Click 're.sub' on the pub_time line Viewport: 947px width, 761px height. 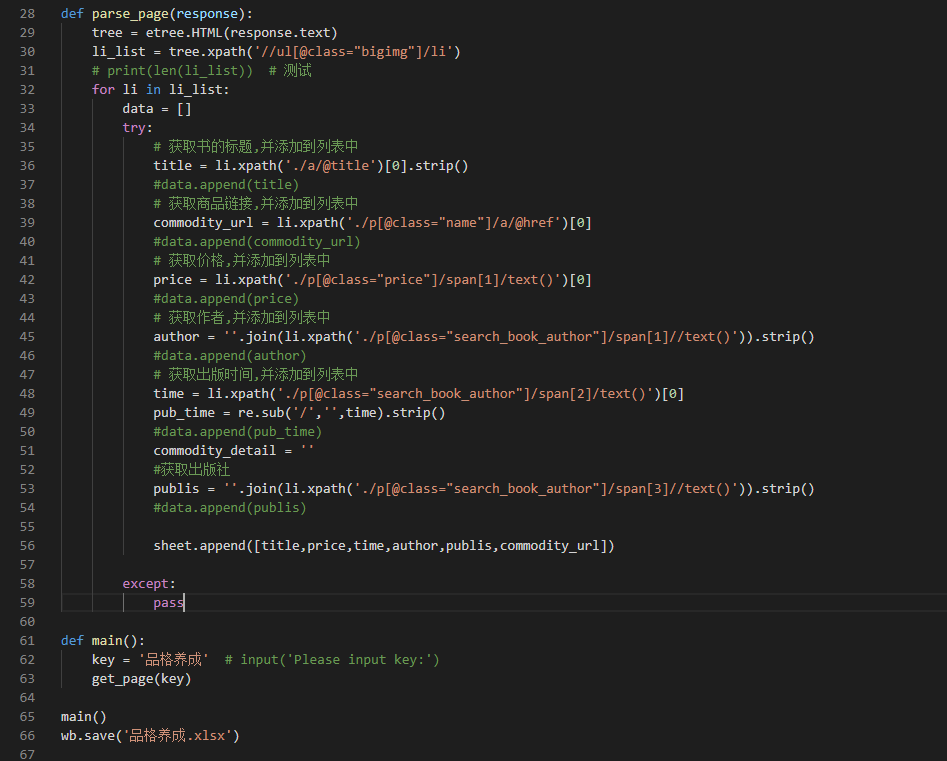[x=261, y=413]
